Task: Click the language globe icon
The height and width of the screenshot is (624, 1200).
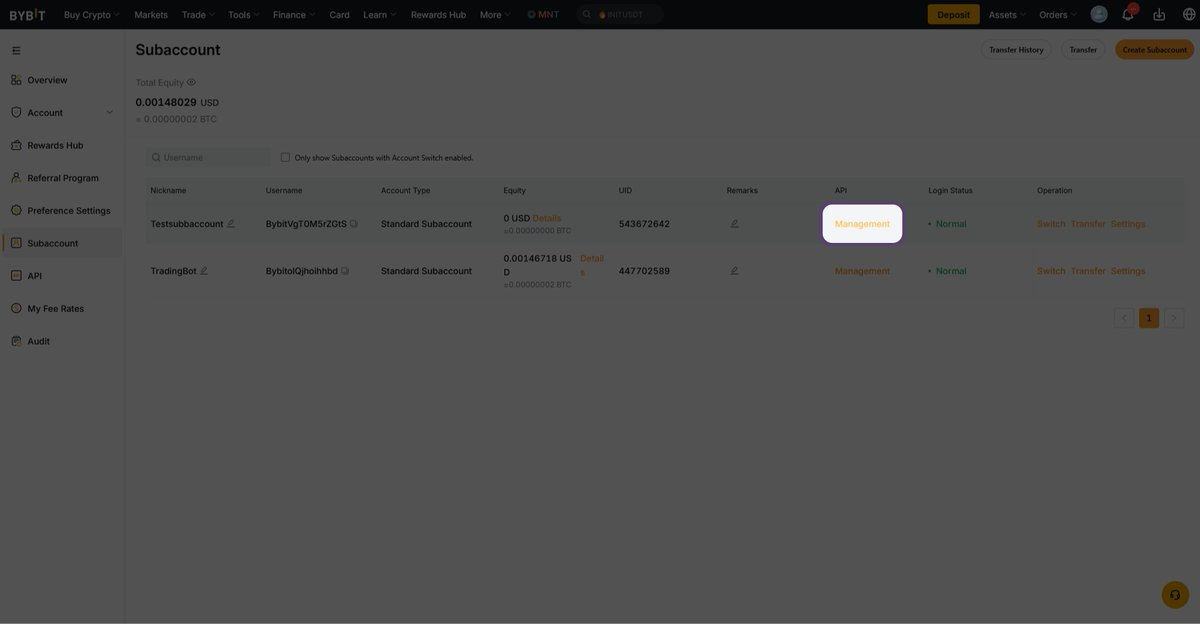Action: click(x=1187, y=14)
